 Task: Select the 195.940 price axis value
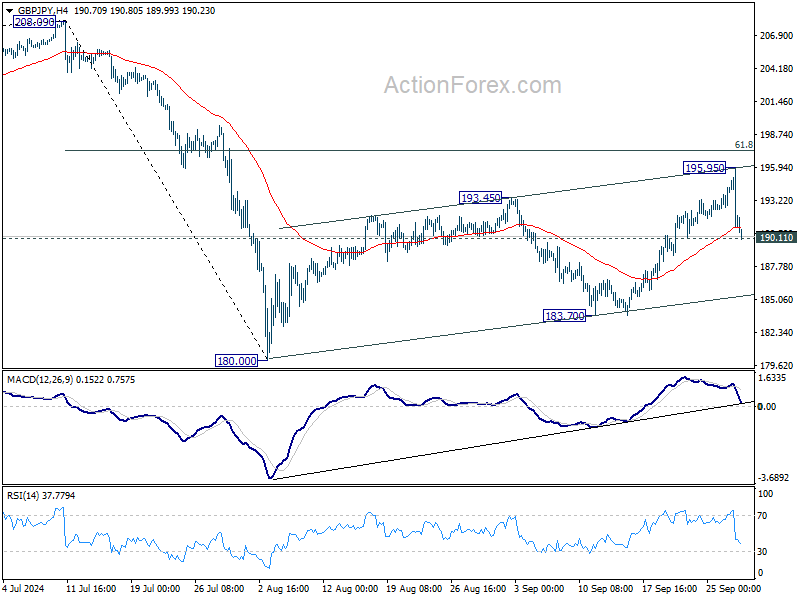[777, 168]
